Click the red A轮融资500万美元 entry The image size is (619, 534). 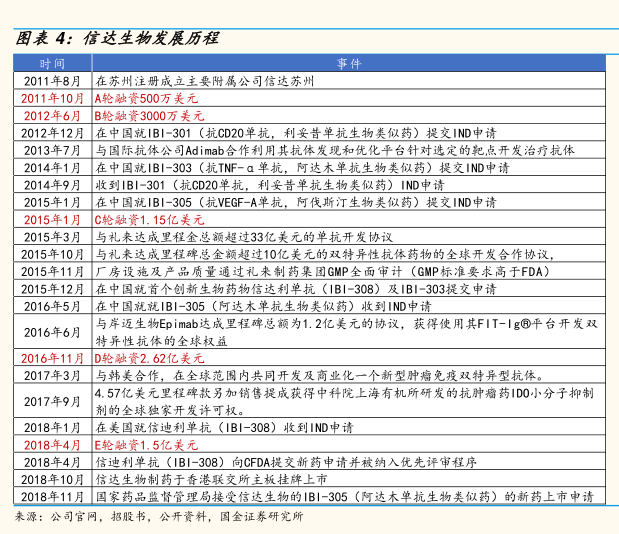(146, 98)
